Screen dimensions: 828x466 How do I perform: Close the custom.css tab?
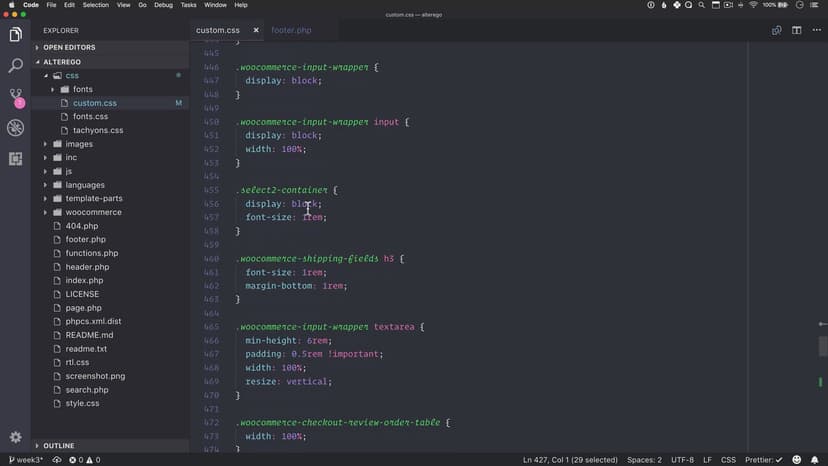point(256,30)
